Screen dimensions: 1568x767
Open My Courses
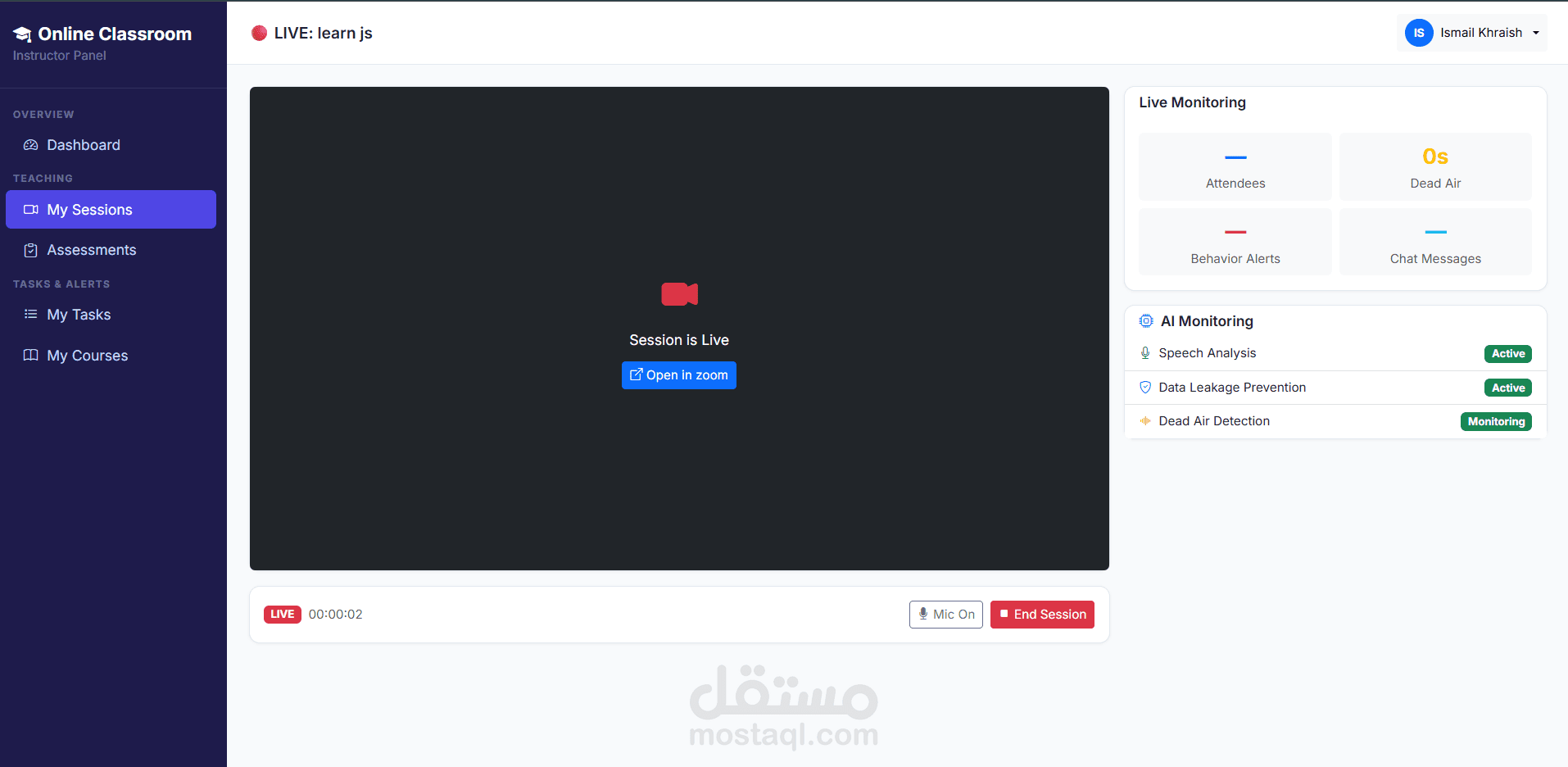pos(111,355)
